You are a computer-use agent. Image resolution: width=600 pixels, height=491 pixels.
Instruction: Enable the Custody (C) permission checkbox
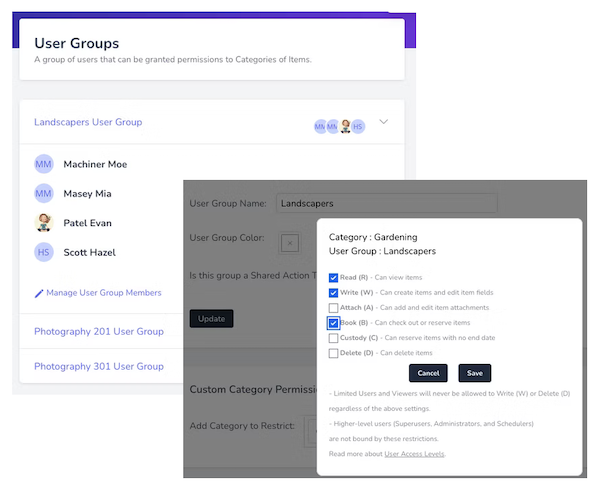coord(334,337)
